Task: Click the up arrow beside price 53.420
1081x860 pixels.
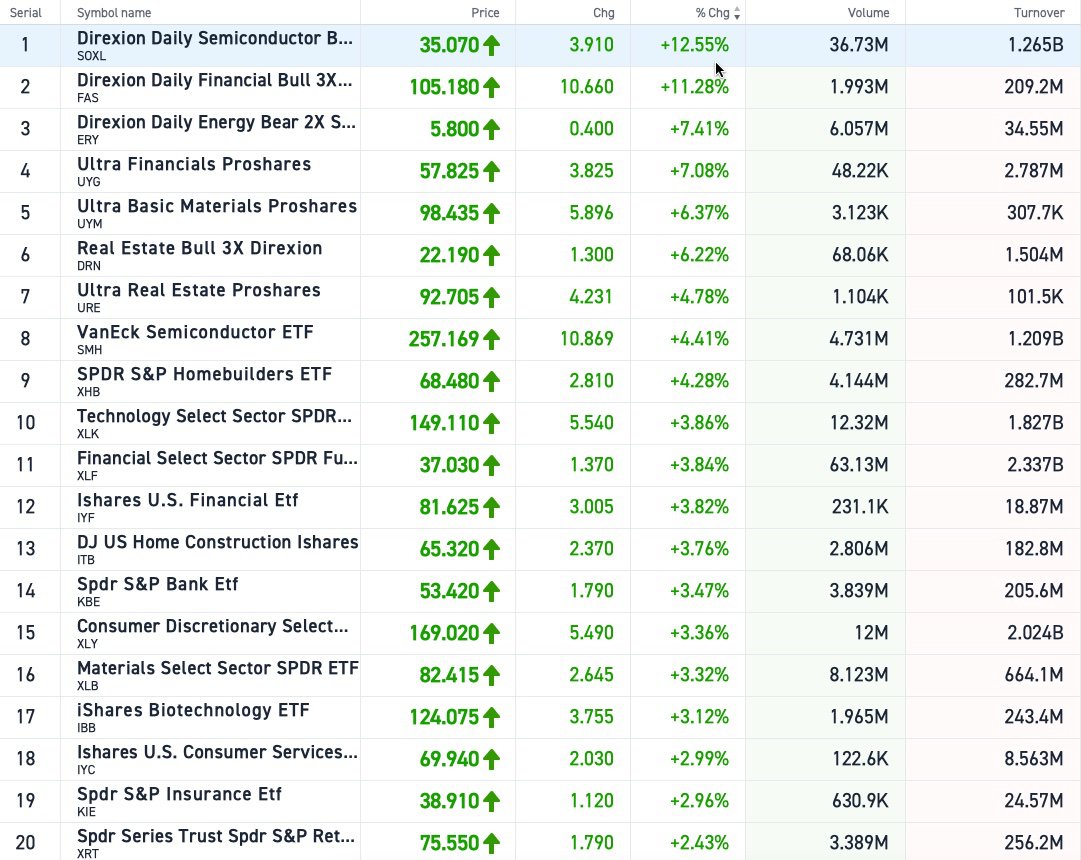Action: click(x=491, y=592)
